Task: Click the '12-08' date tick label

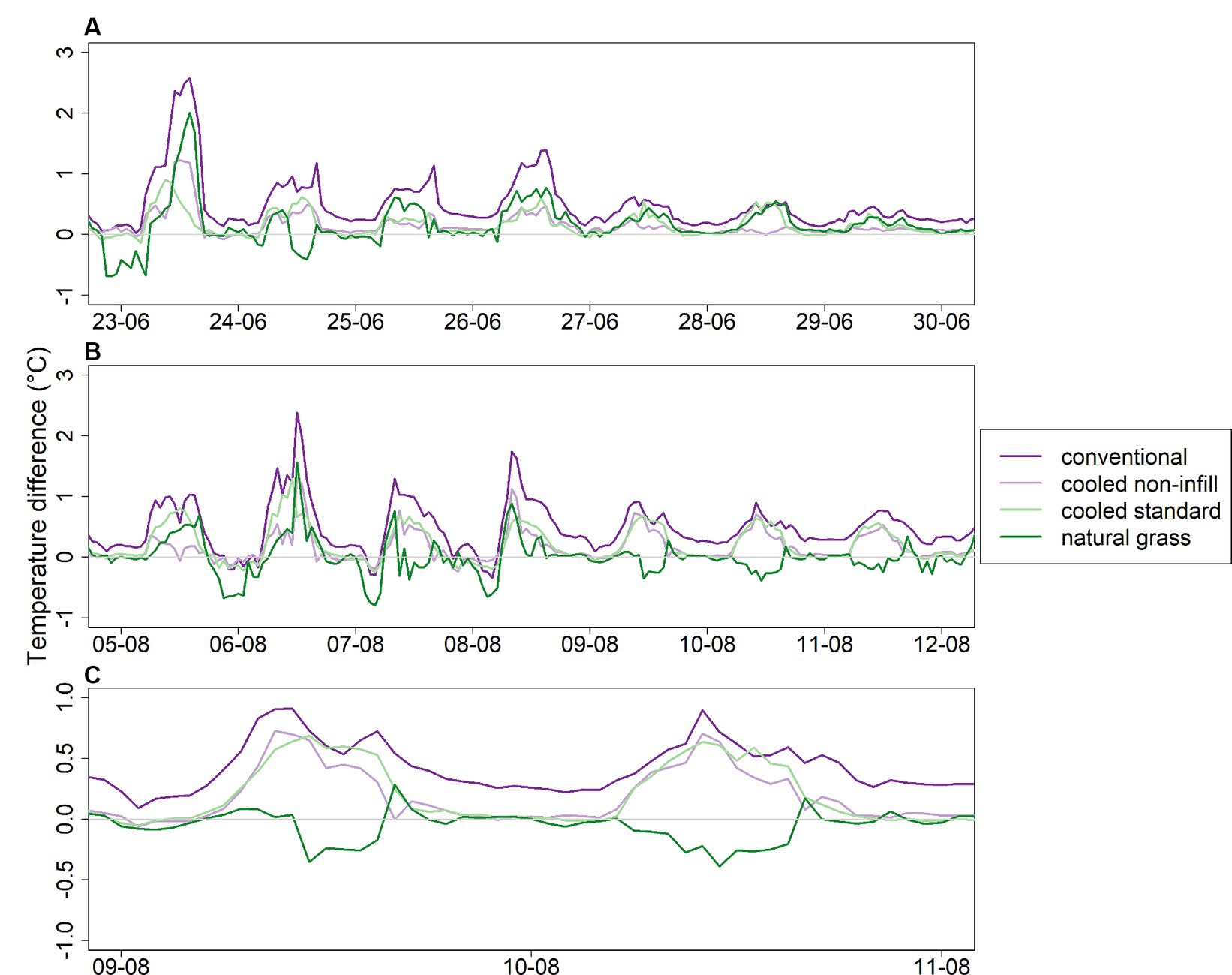Action: click(942, 645)
